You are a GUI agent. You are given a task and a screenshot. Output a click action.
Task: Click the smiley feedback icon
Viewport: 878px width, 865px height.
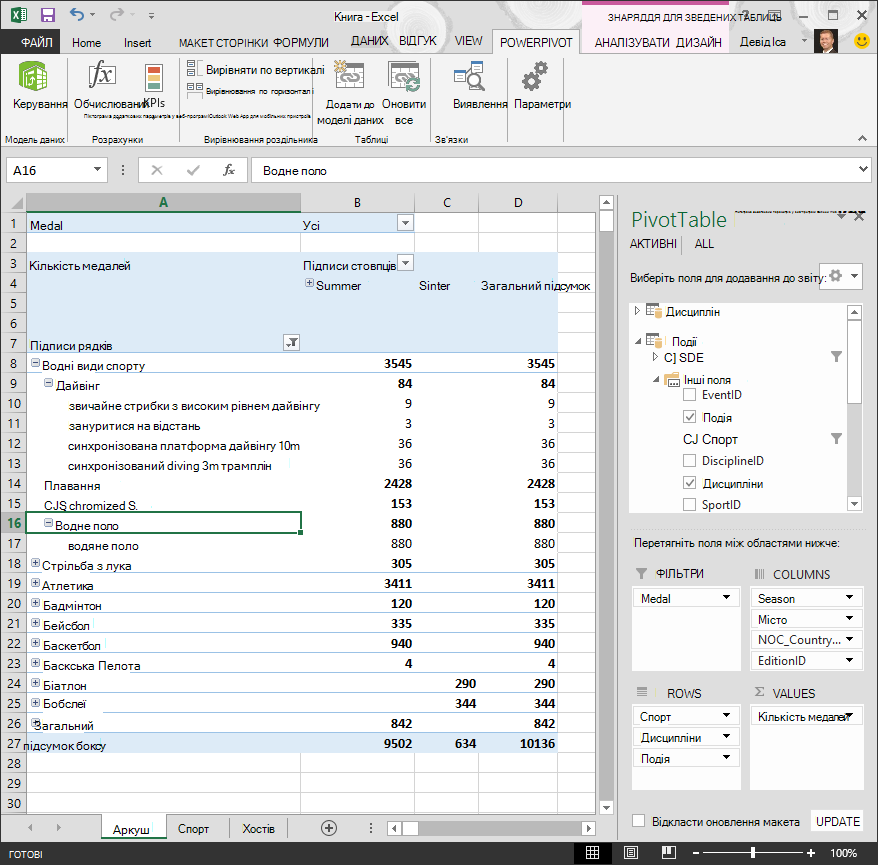[x=862, y=41]
